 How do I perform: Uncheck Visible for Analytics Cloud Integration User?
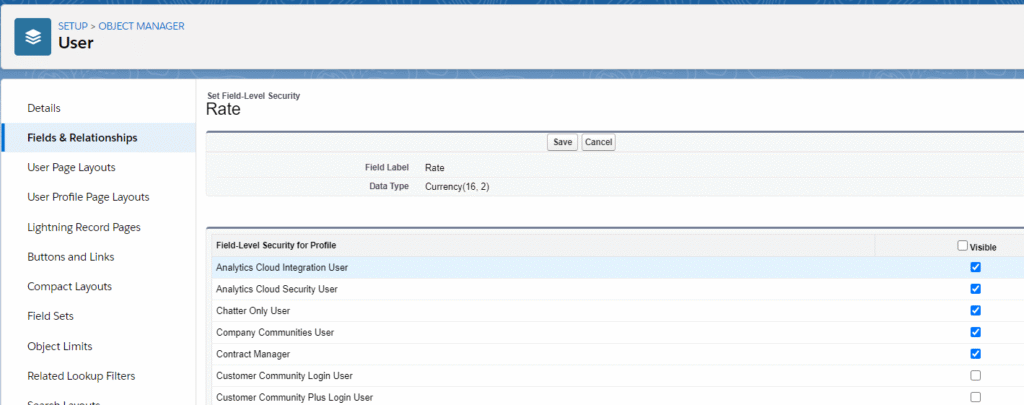coord(975,267)
